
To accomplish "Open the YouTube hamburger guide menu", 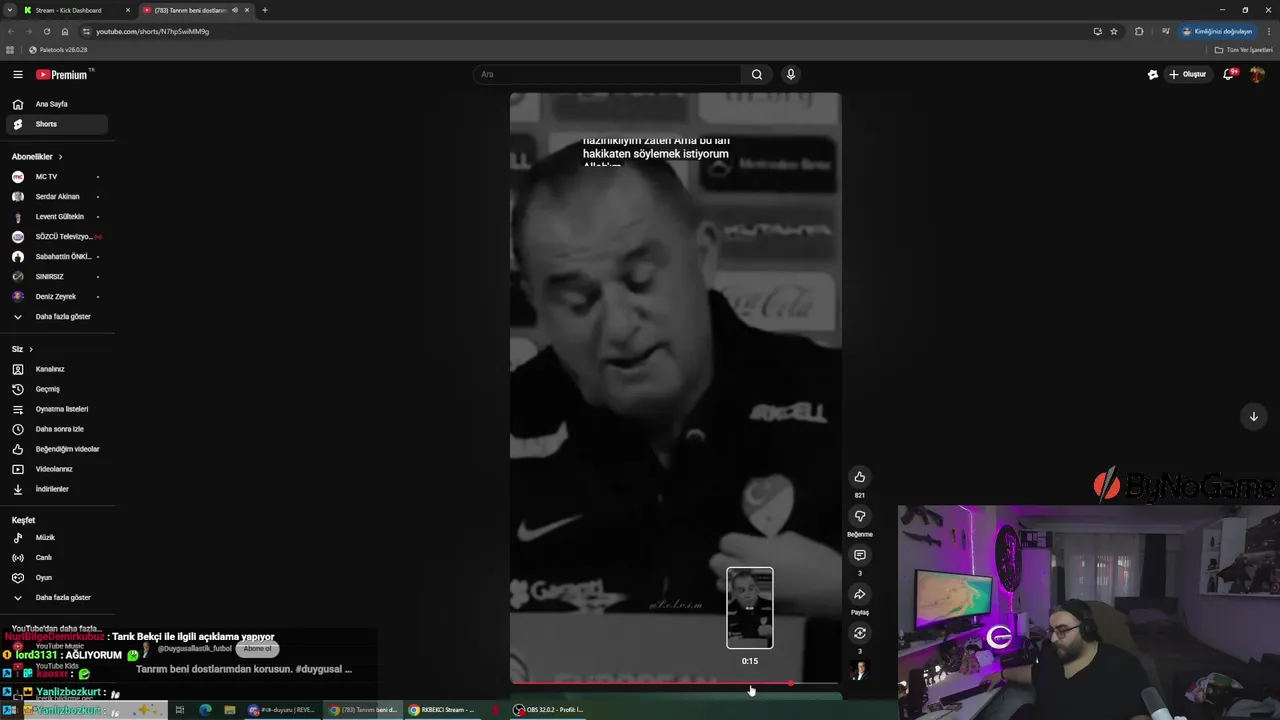I will click(17, 75).
